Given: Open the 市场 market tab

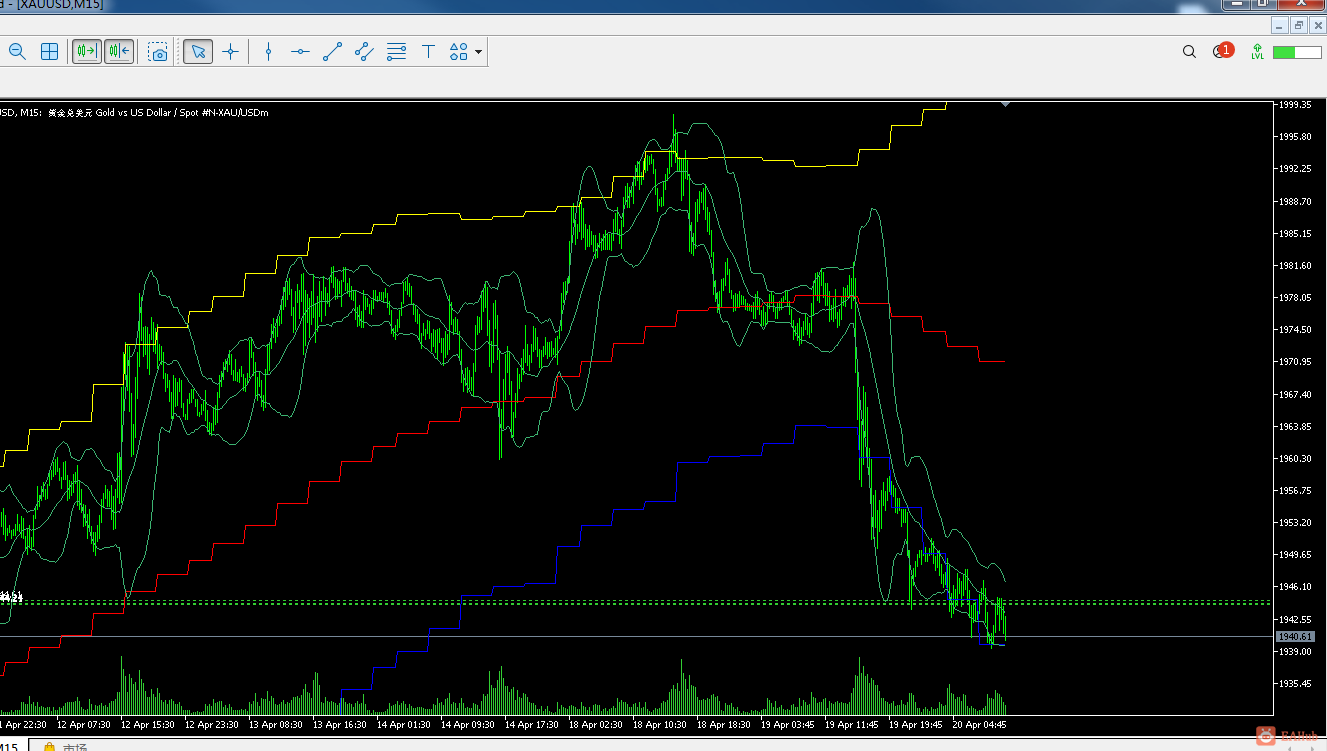Looking at the screenshot, I should click(x=65, y=746).
